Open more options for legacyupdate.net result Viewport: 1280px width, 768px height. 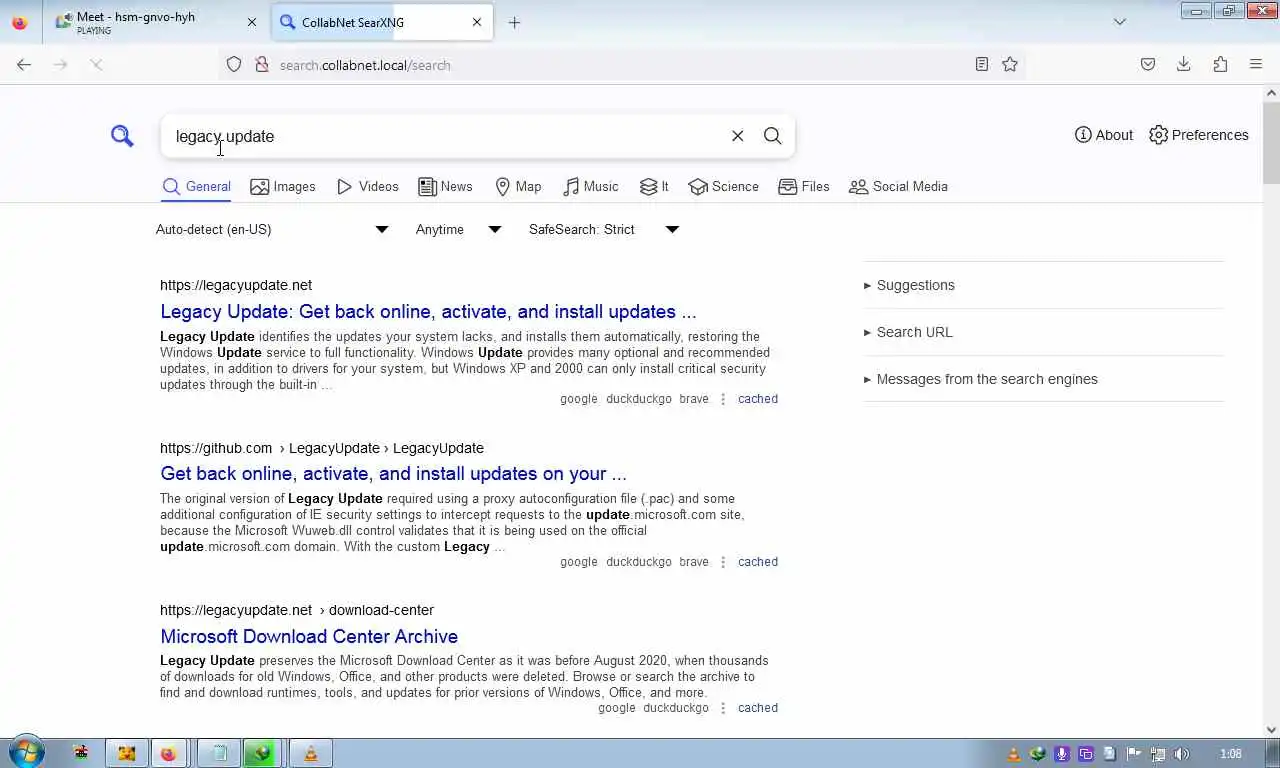[x=723, y=399]
